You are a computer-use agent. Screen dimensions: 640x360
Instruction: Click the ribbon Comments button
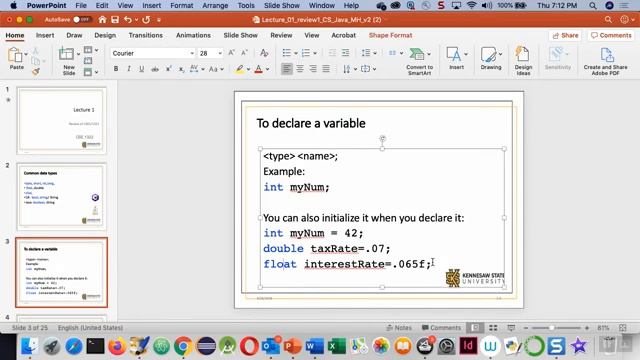(x=611, y=36)
